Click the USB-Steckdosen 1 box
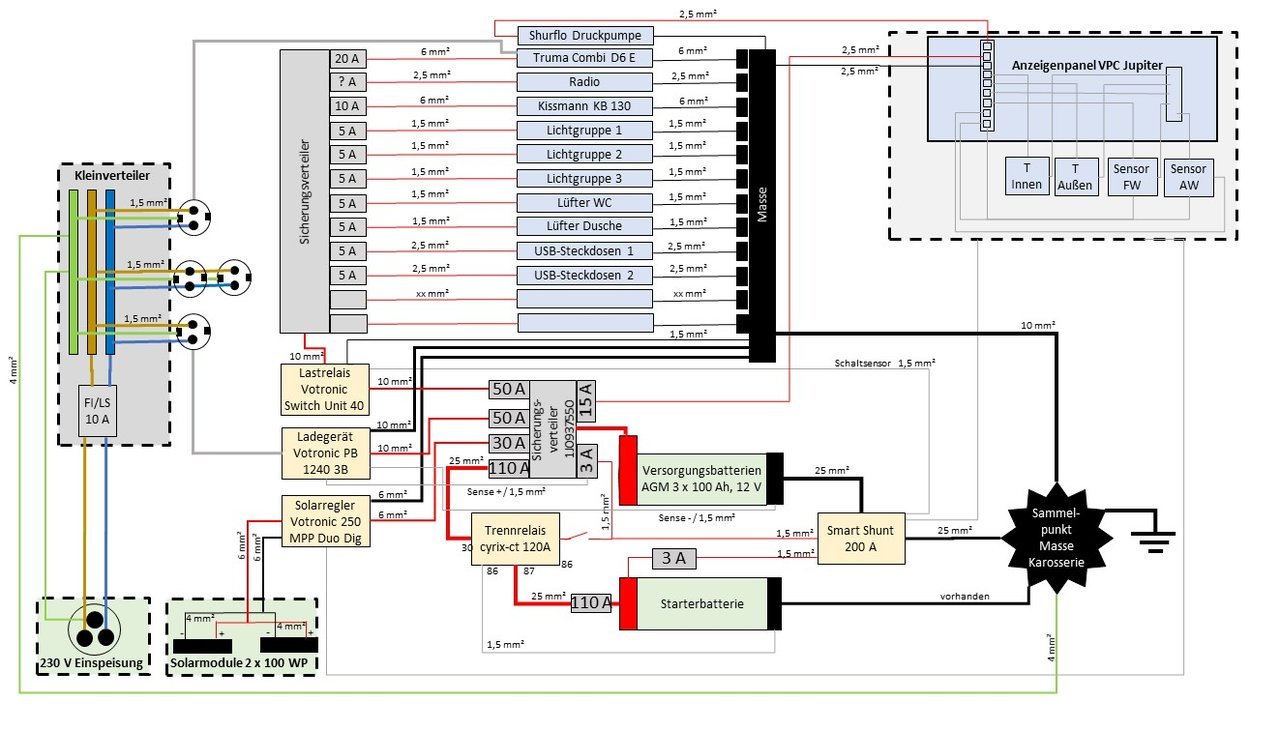 (585, 250)
